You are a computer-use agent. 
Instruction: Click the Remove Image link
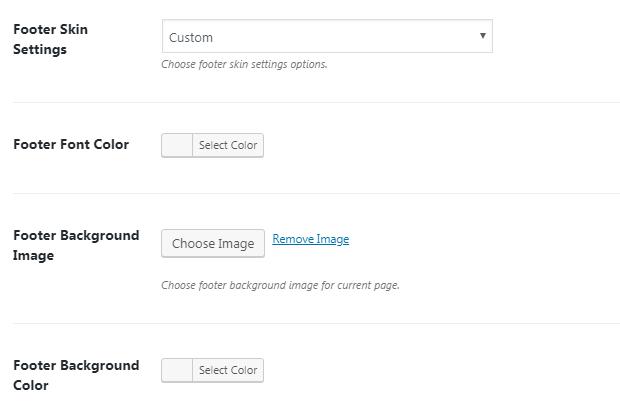[x=310, y=239]
